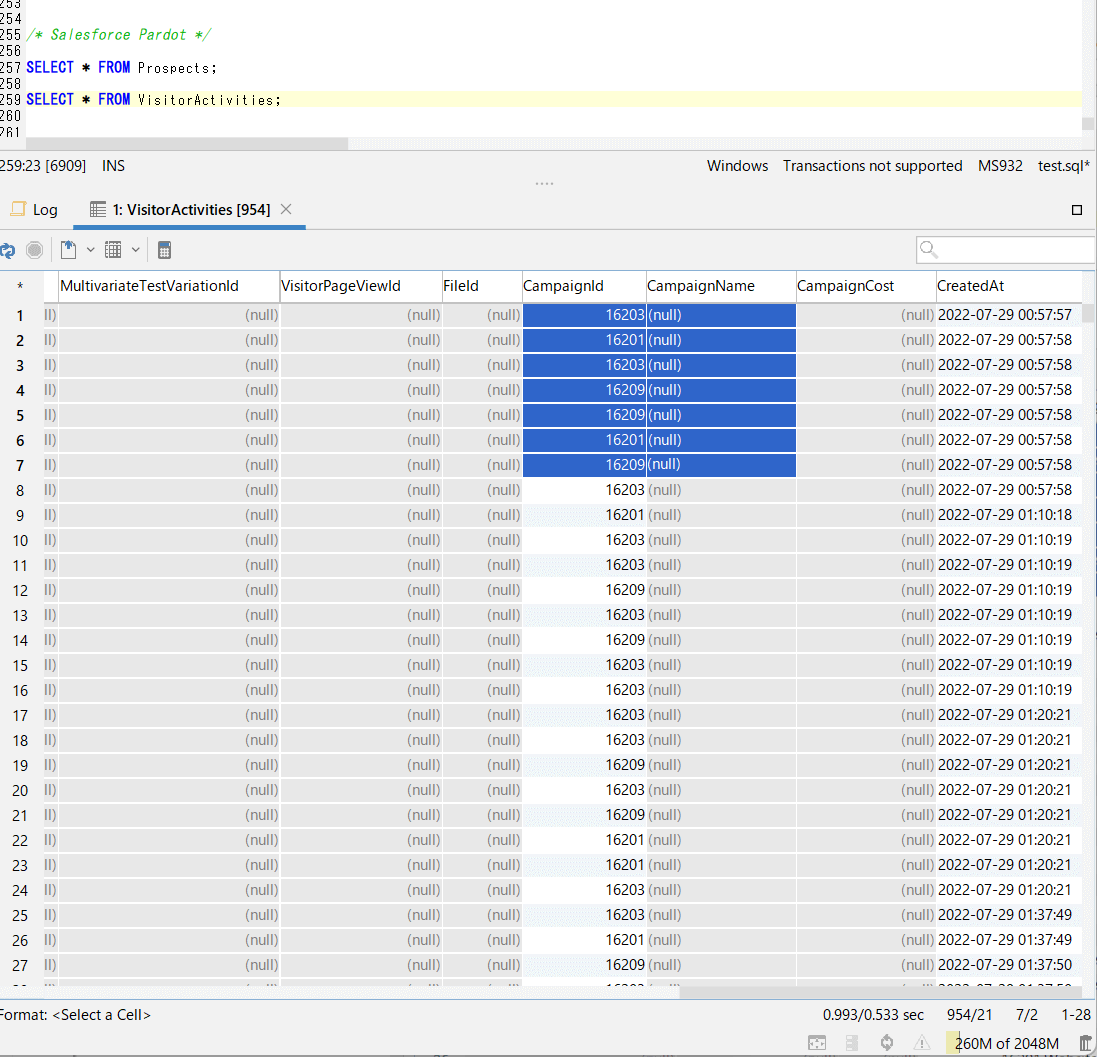Maximize the results panel using square icon

tap(1077, 210)
